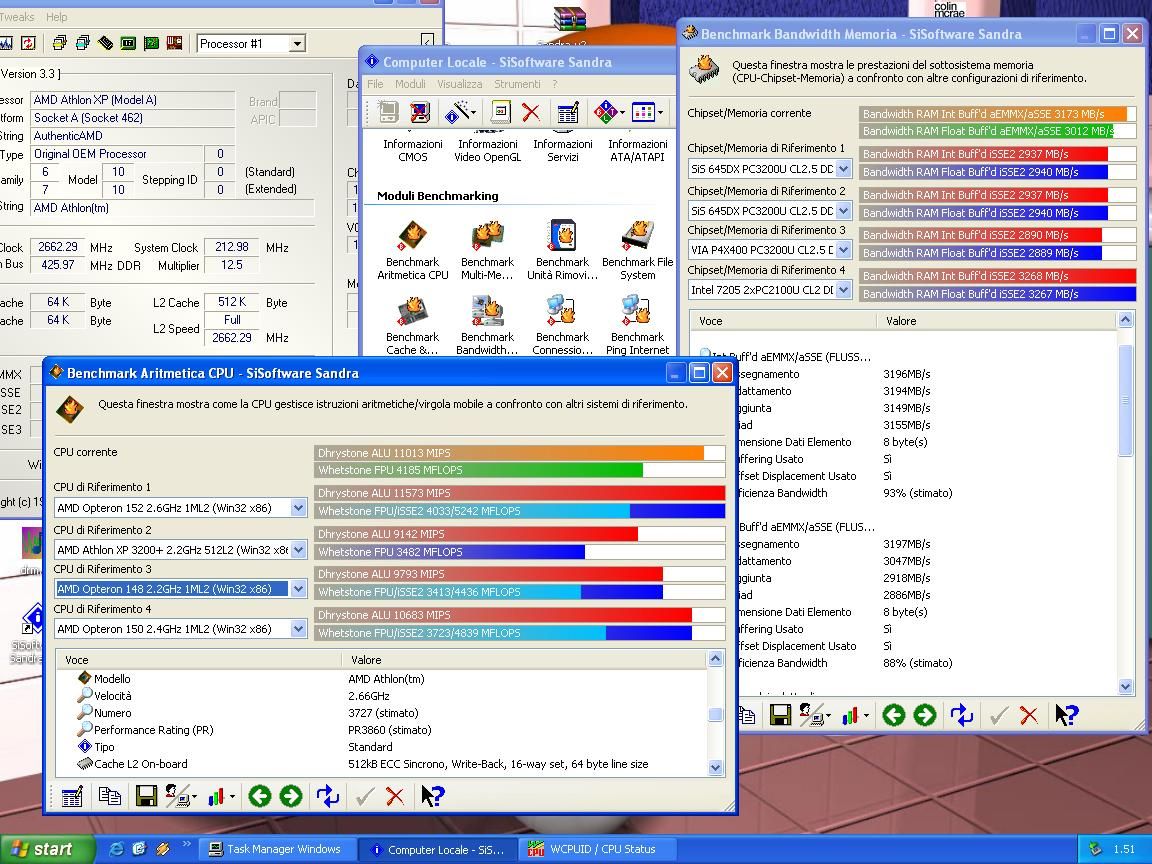The height and width of the screenshot is (864, 1152).
Task: Open Benchmark Ping Internet module icon
Action: (x=636, y=312)
